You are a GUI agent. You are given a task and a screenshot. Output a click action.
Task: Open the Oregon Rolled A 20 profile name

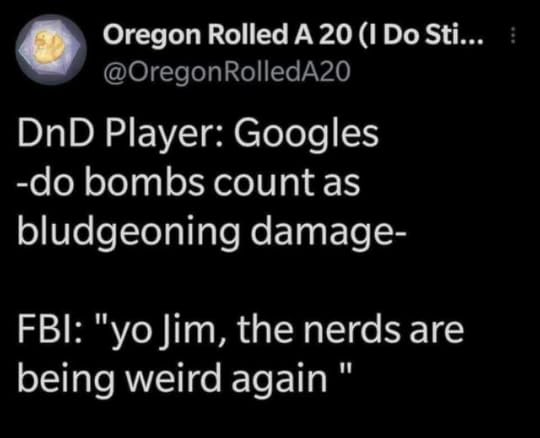pos(293,35)
